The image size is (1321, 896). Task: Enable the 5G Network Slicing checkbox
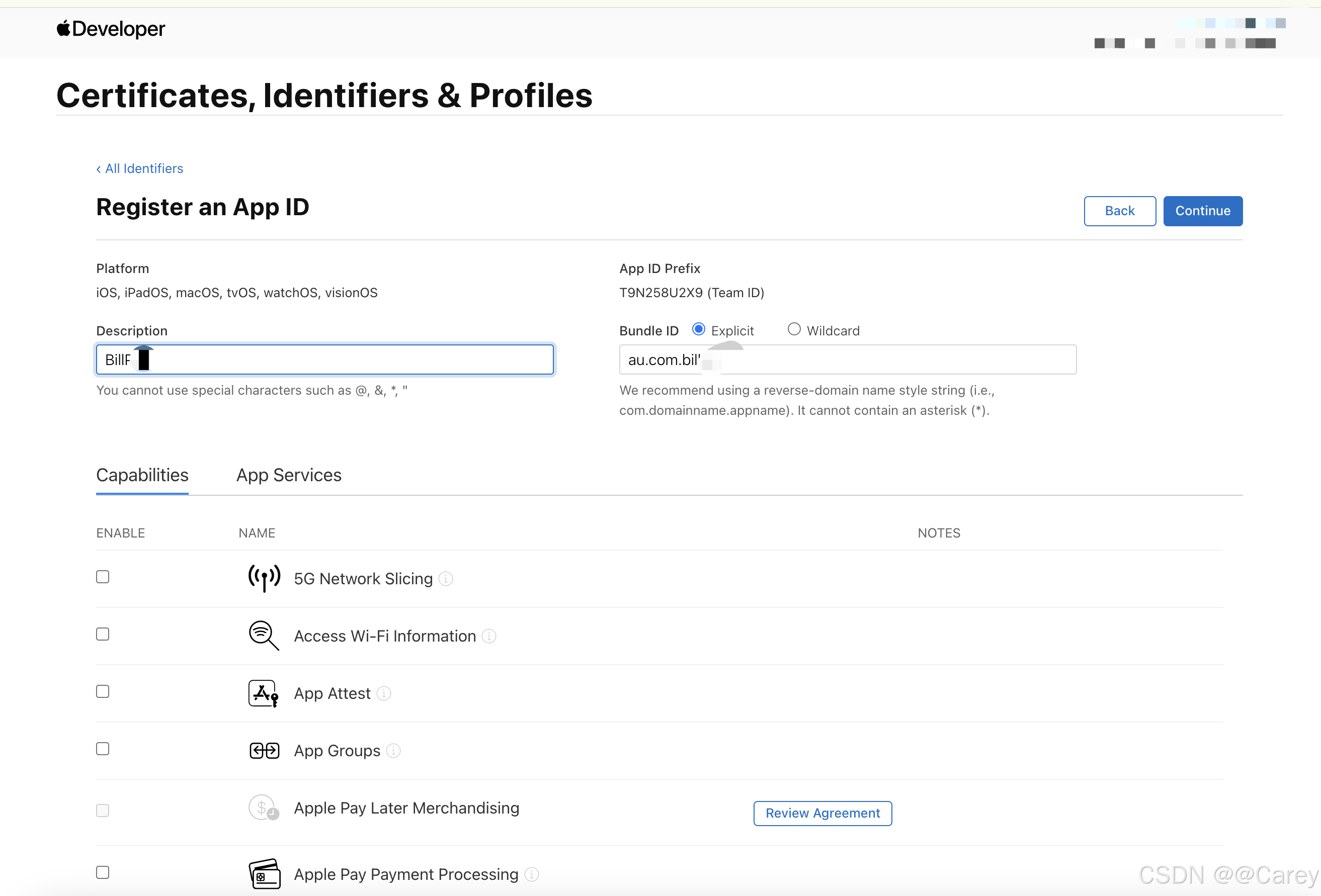click(x=102, y=577)
